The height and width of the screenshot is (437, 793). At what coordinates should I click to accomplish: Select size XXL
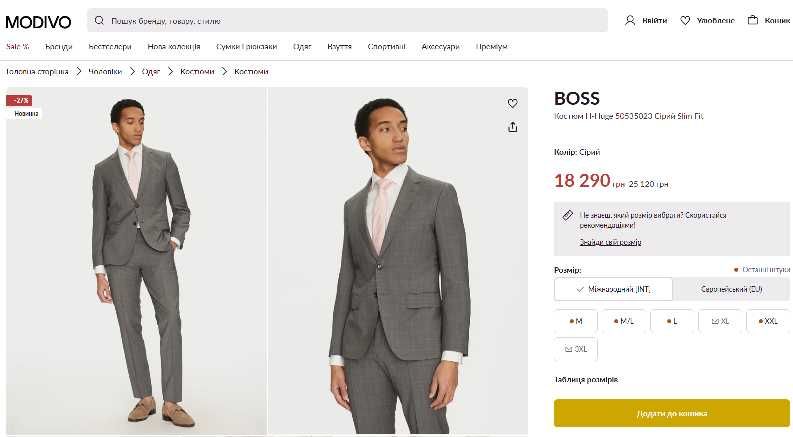[x=766, y=321]
